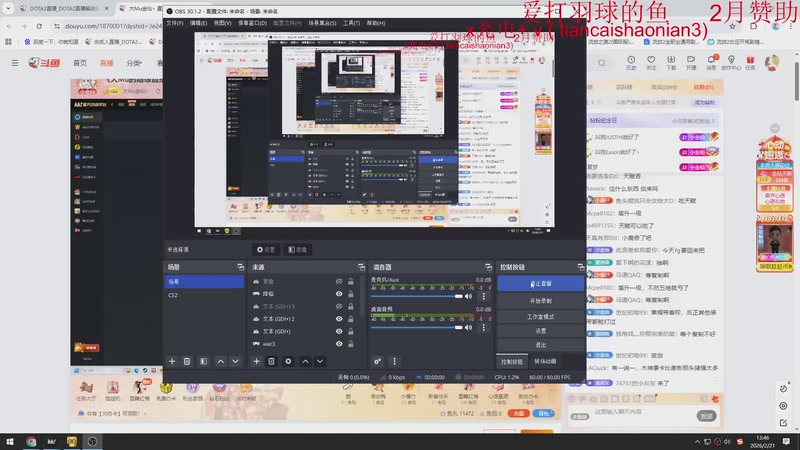Add a new source with the Sources plus icon
The height and width of the screenshot is (450, 800).
tap(256, 361)
